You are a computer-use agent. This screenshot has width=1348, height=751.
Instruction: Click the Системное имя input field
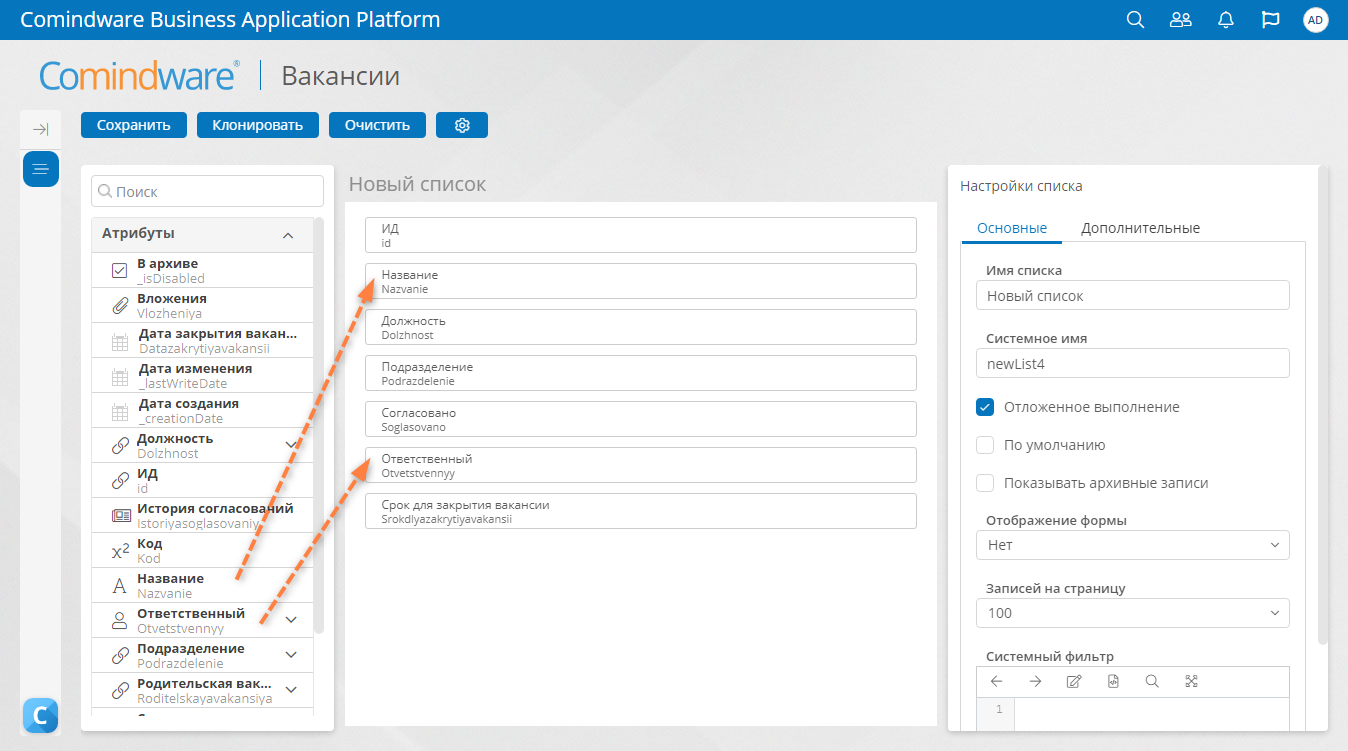(1132, 363)
